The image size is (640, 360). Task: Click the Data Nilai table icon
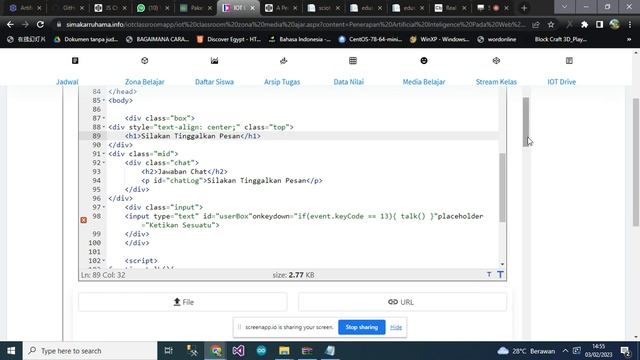tap(353, 61)
